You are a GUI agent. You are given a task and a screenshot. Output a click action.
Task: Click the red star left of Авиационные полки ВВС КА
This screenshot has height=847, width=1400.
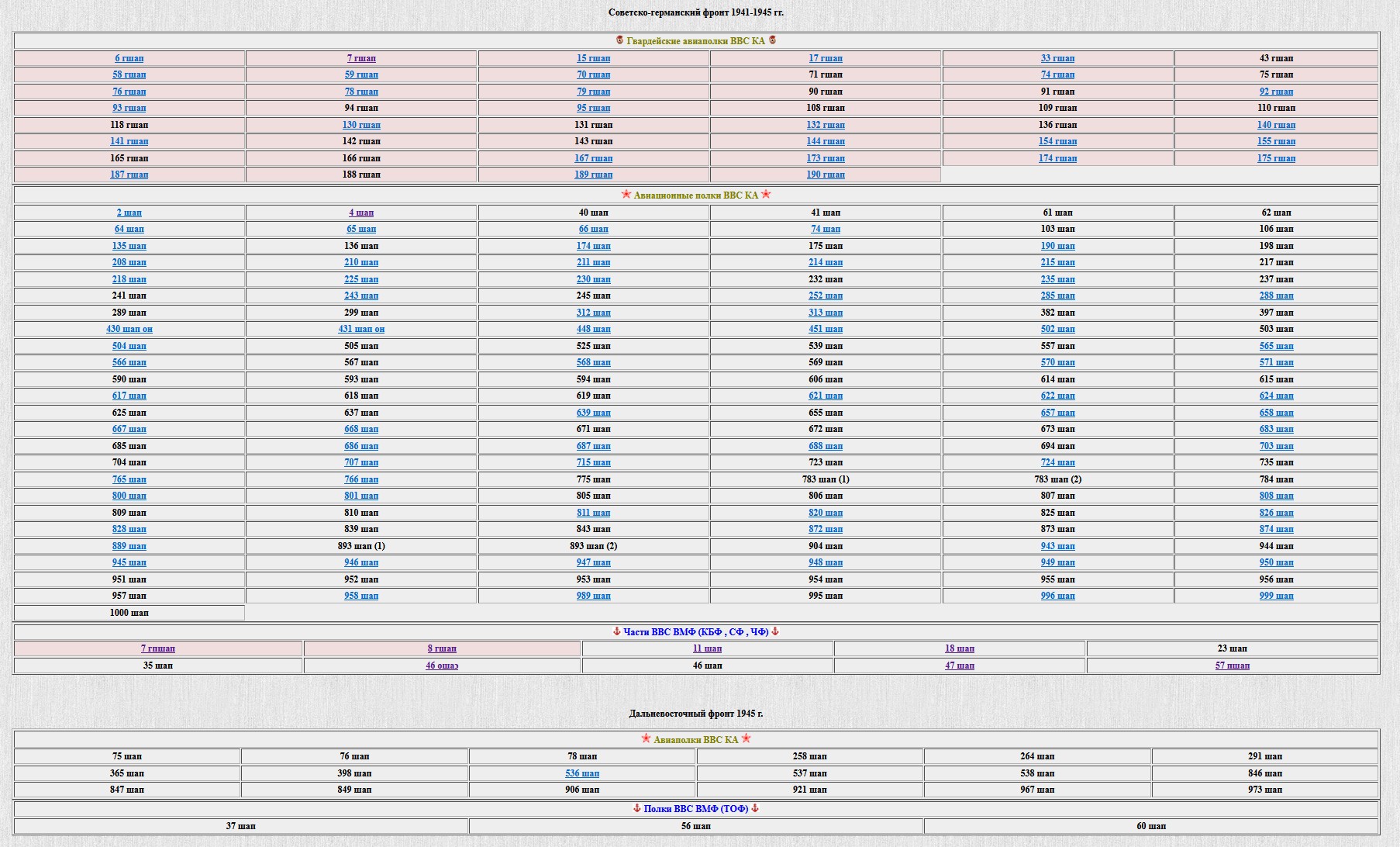pyautogui.click(x=626, y=195)
